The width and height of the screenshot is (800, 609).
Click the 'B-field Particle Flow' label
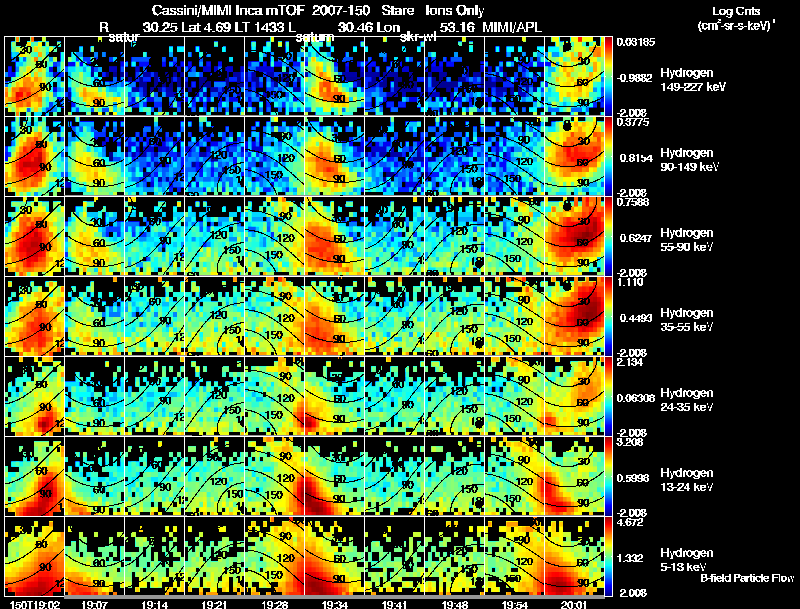[747, 578]
